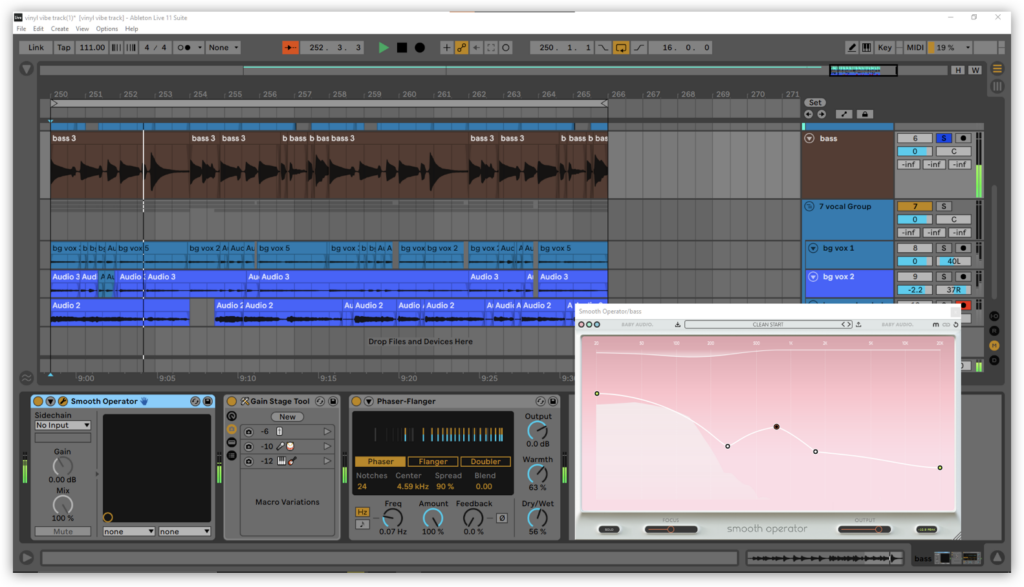Click the Phaser-Flanger Dry/Wet knob

coord(537,518)
